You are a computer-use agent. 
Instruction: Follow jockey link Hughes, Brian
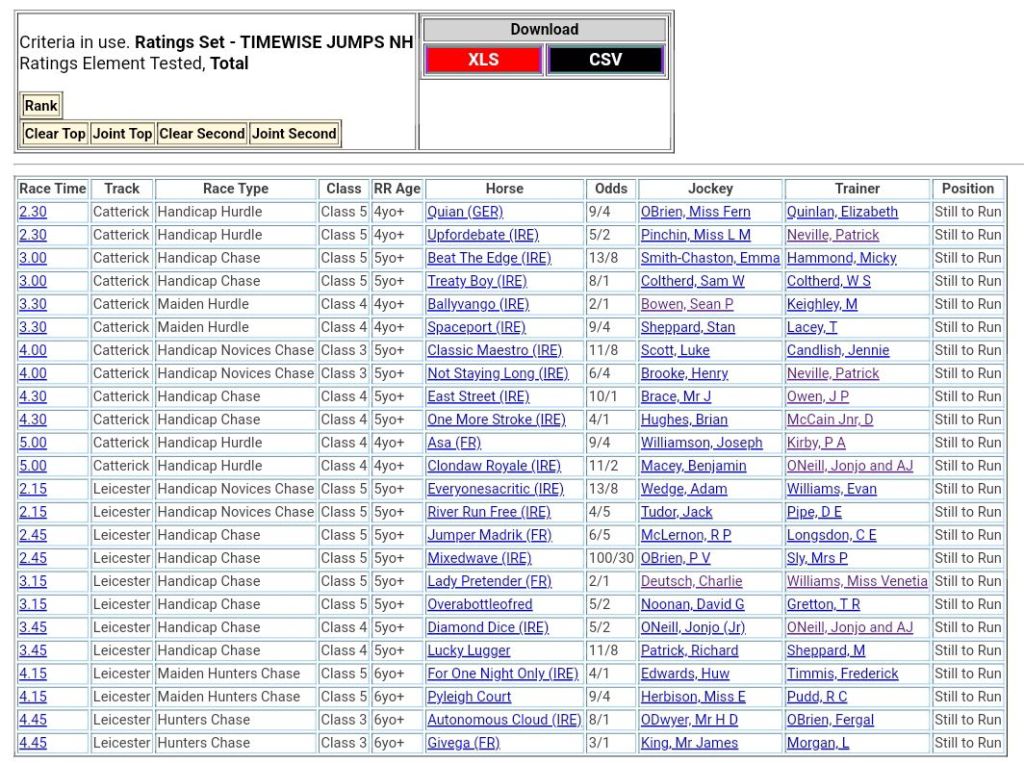click(684, 420)
